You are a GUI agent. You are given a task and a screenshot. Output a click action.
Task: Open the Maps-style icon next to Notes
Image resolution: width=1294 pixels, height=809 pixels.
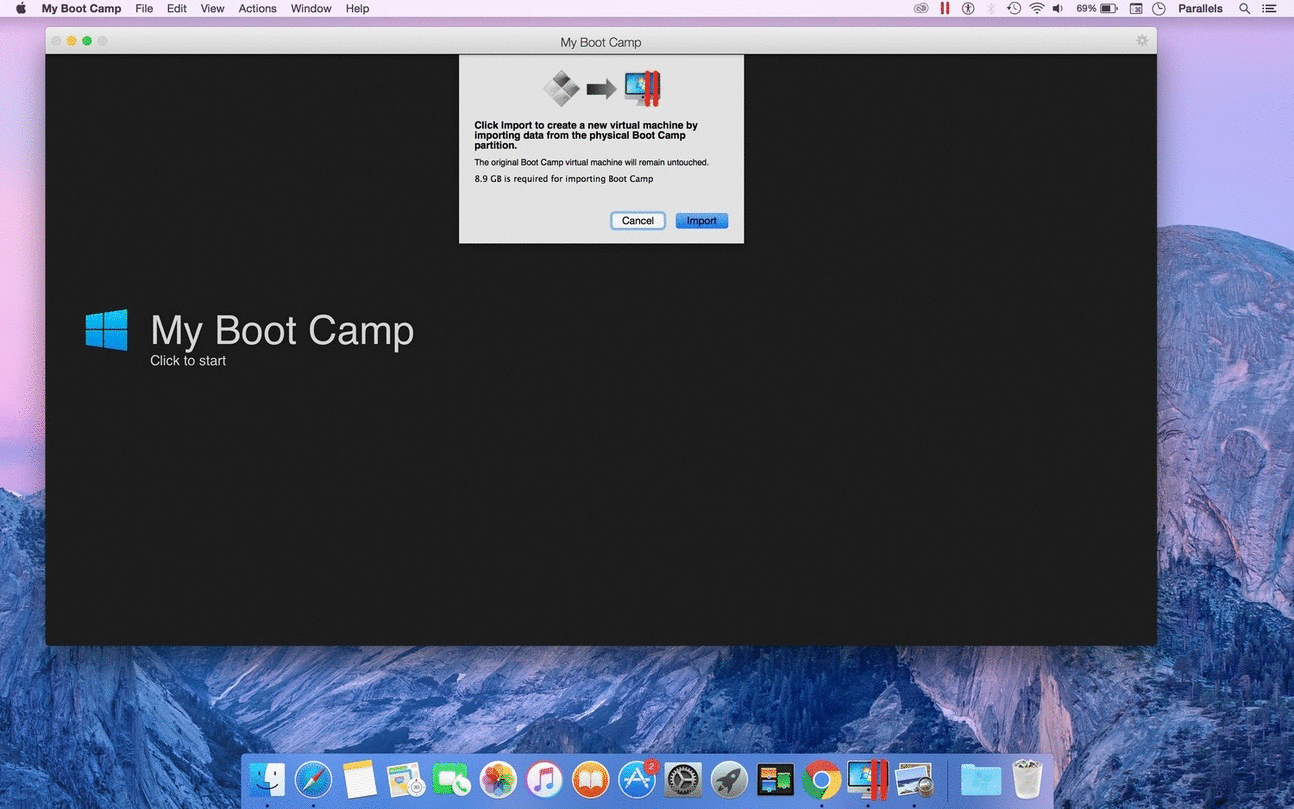405,780
